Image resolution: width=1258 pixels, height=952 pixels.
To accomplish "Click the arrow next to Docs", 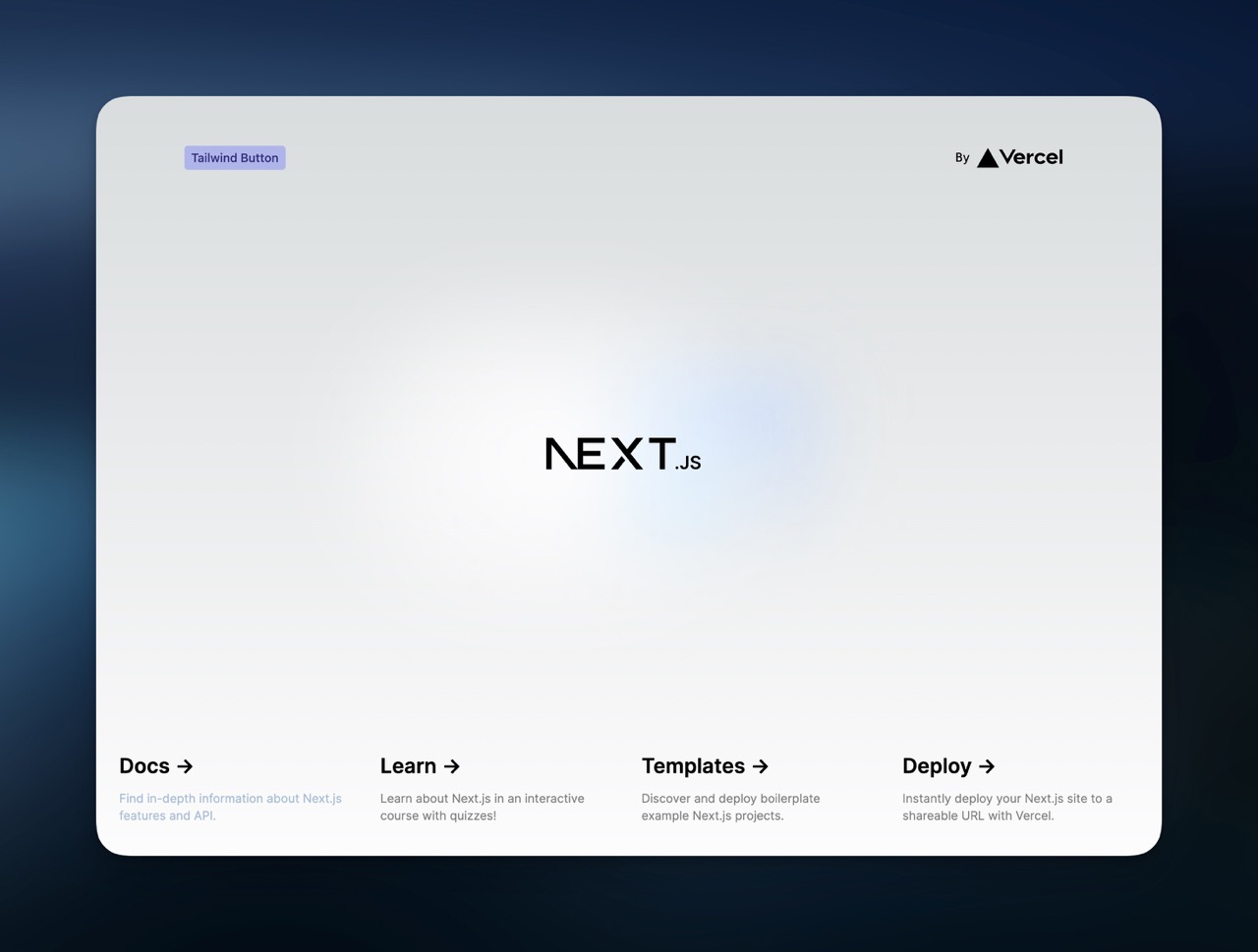I will coord(185,766).
